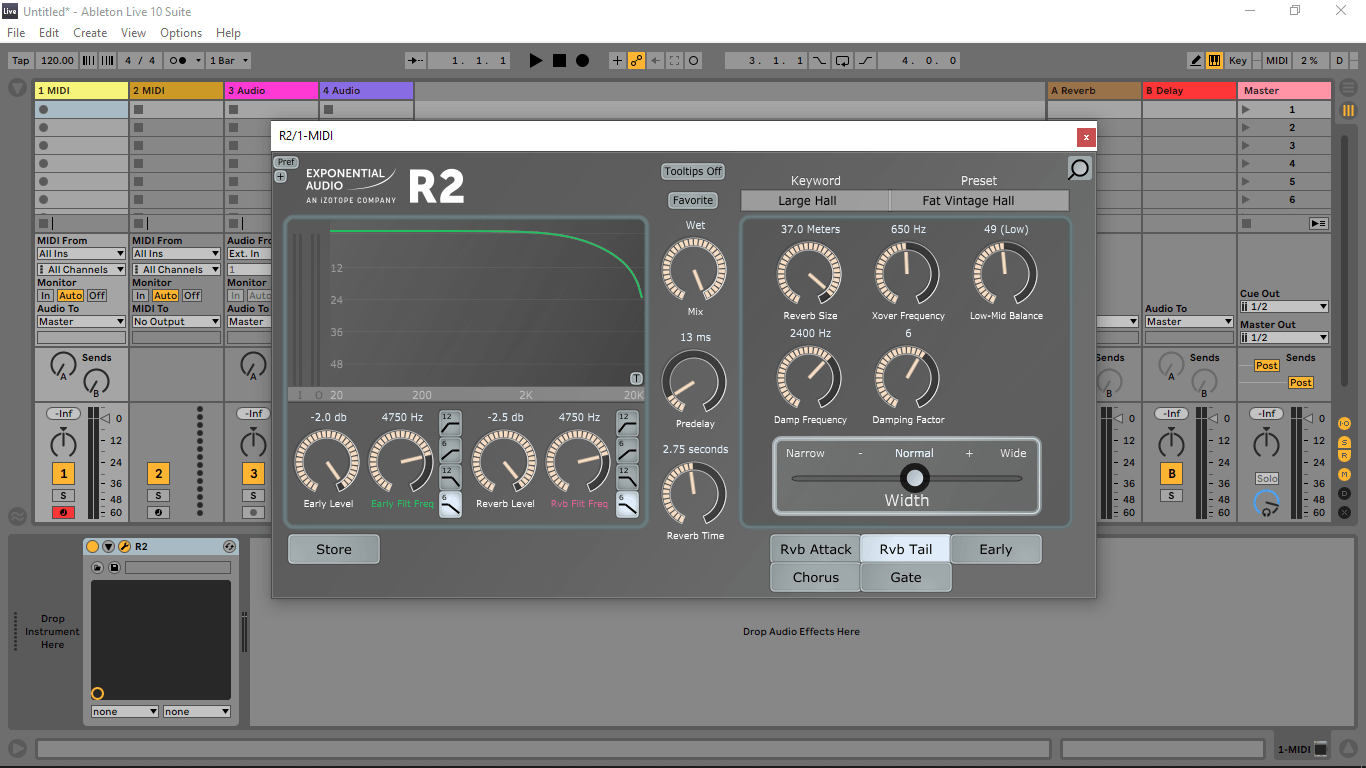Image resolution: width=1366 pixels, height=768 pixels.
Task: Select Early filter 12 dB high-pass slope
Action: [x=451, y=422]
